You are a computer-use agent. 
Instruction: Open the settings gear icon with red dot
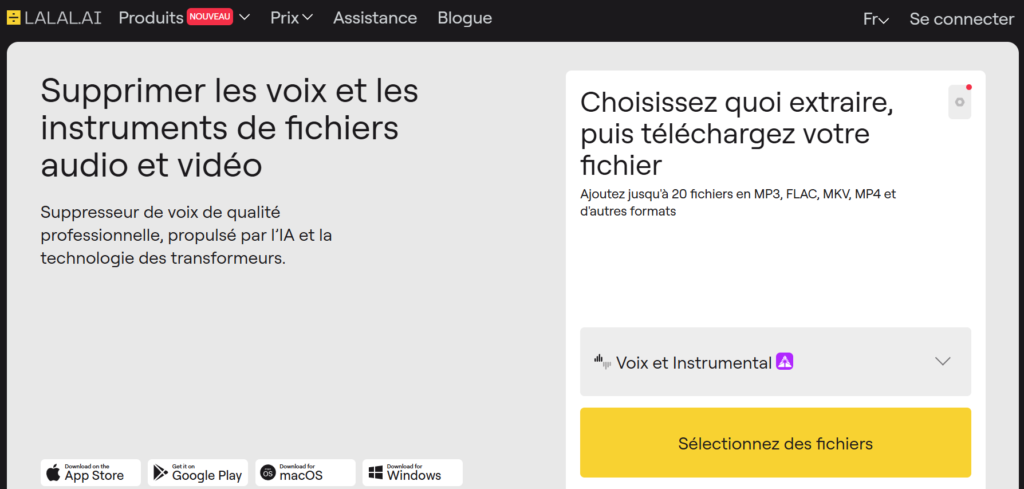(x=959, y=102)
